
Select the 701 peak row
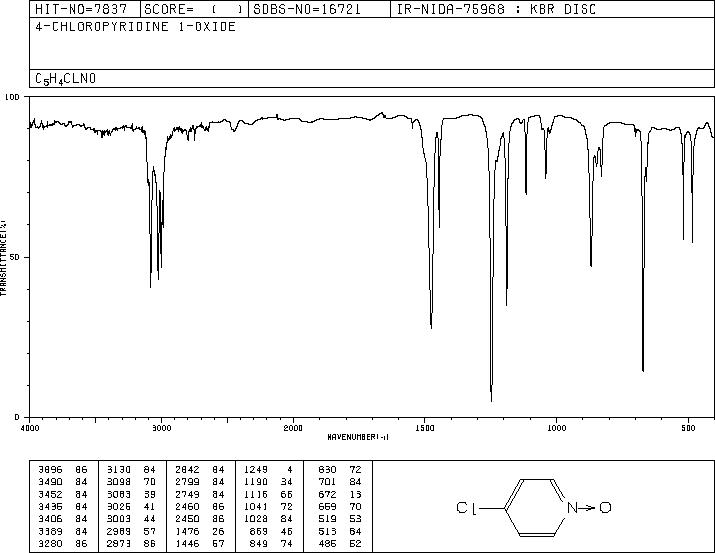tap(340, 482)
